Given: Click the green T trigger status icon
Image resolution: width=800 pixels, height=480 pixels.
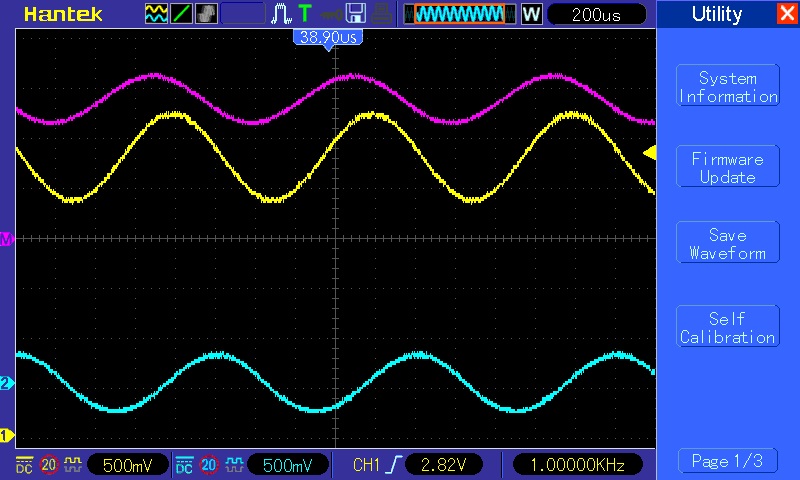Looking at the screenshot, I should (304, 14).
